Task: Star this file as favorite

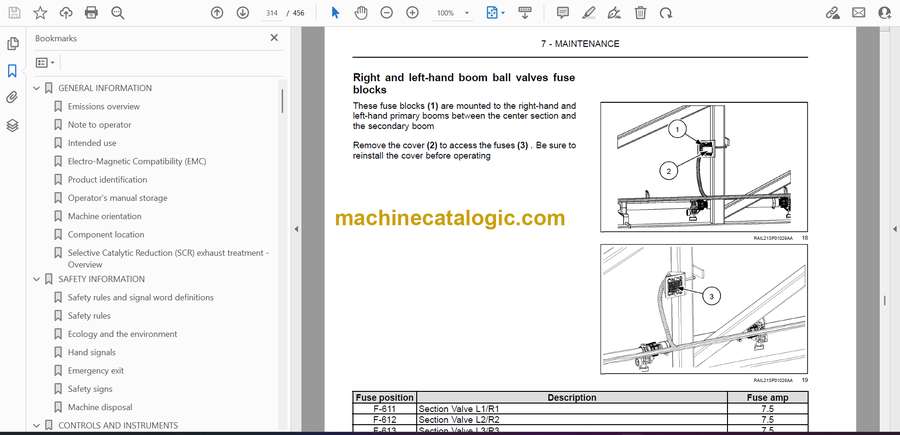Action: (40, 13)
